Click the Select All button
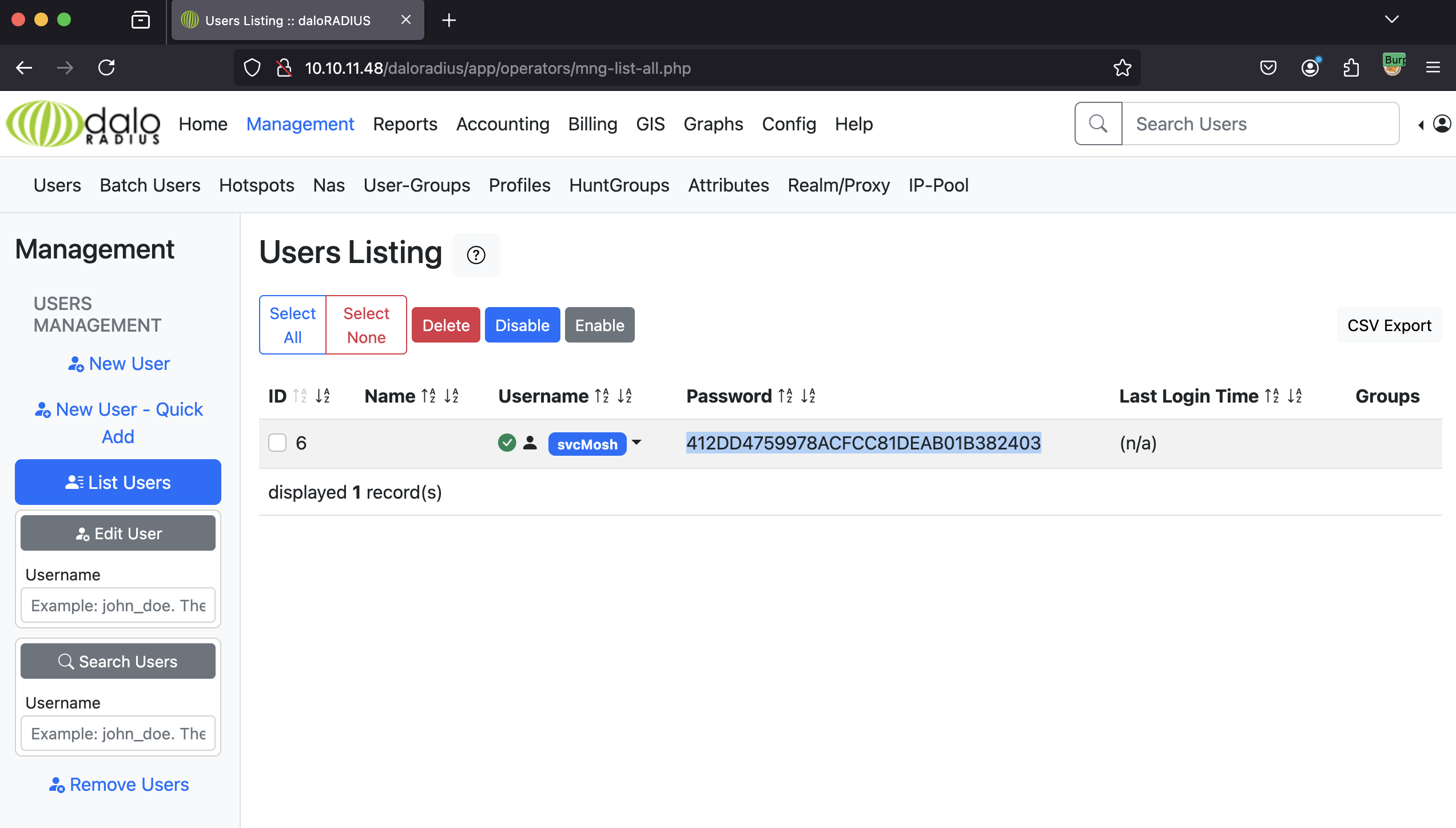 tap(293, 325)
